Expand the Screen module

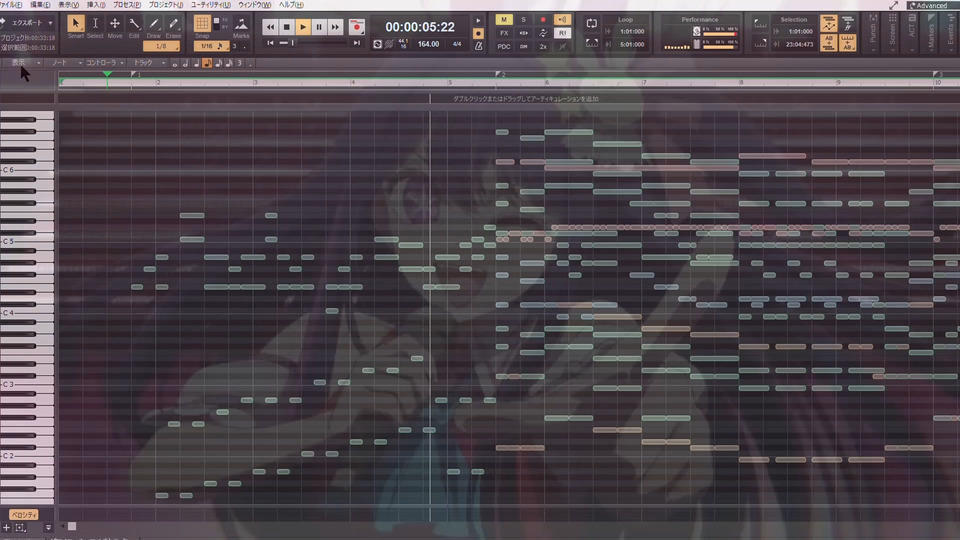click(893, 33)
